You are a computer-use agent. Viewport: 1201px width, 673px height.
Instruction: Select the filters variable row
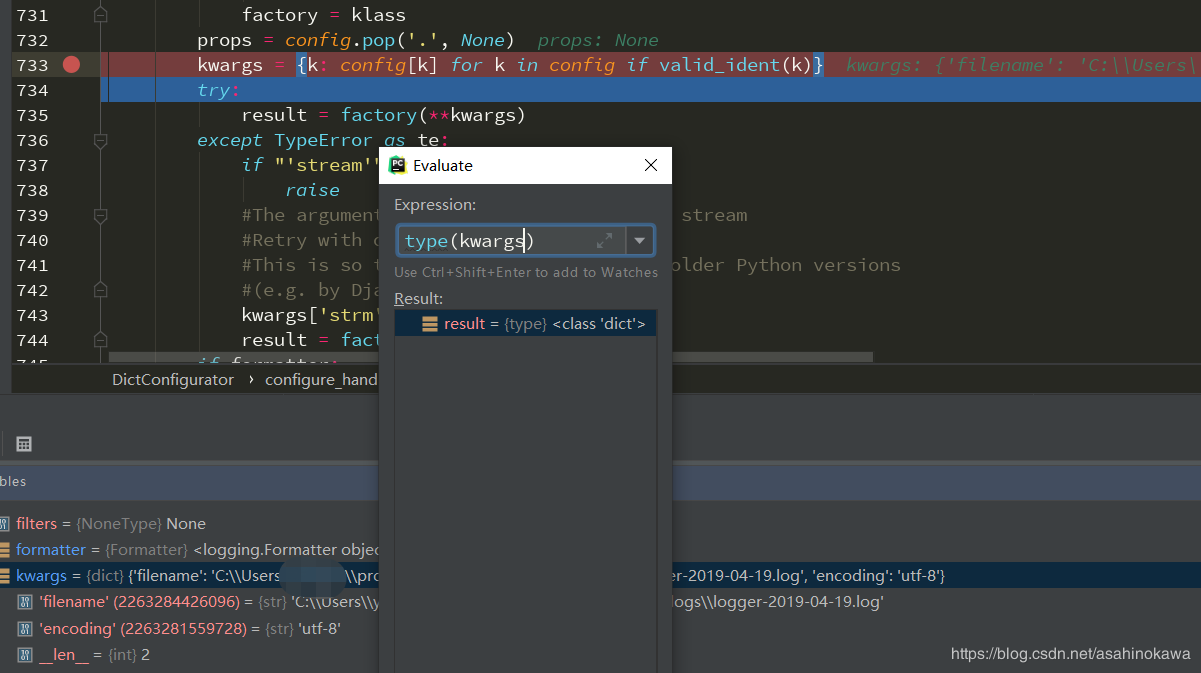189,524
